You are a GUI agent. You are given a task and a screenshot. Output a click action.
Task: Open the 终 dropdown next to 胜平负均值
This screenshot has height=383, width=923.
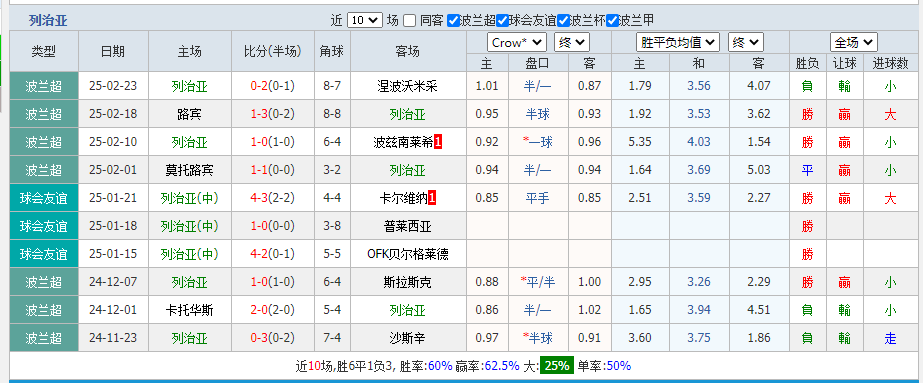[746, 42]
